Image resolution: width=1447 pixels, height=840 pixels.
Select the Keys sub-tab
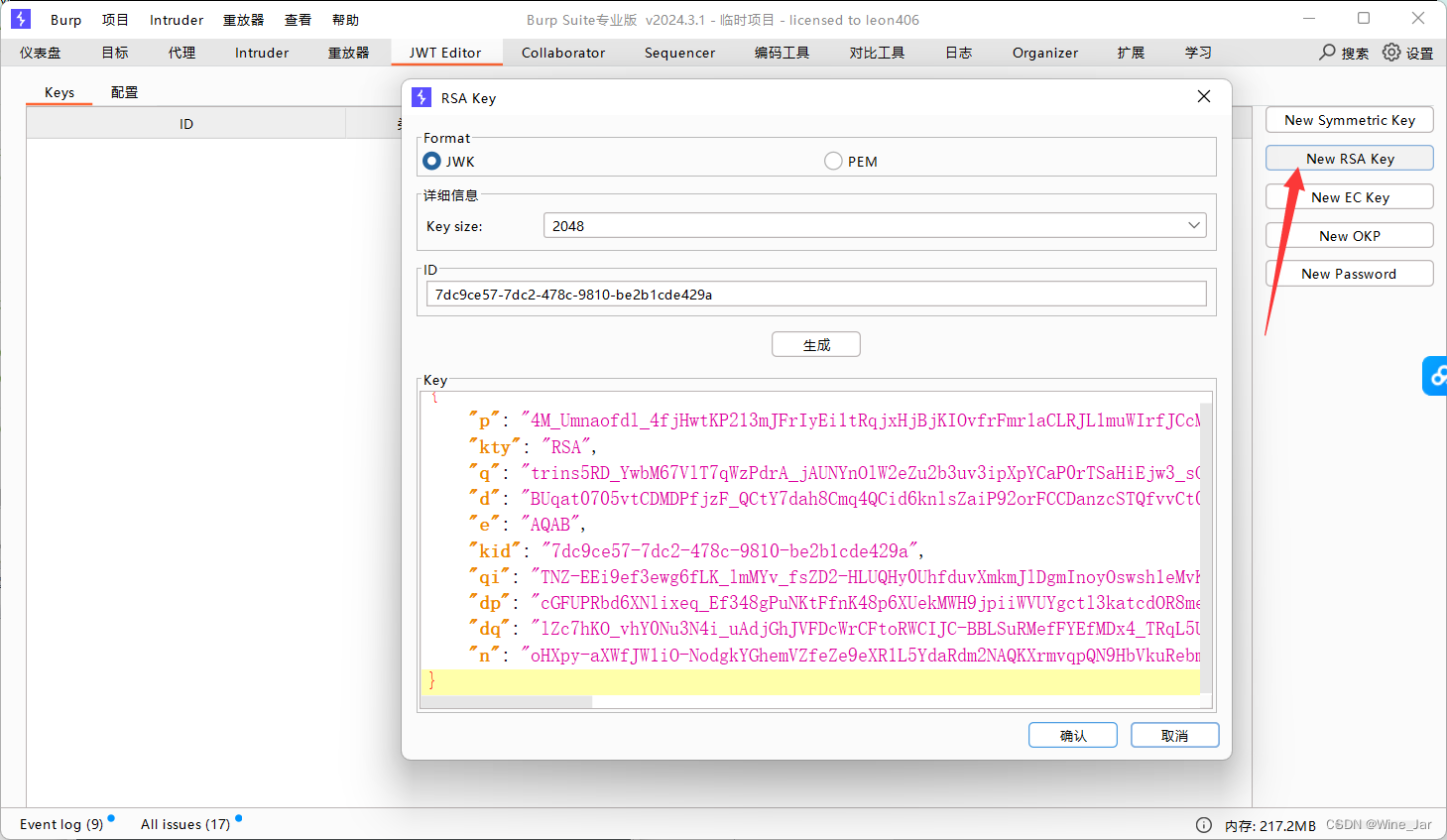tap(60, 92)
